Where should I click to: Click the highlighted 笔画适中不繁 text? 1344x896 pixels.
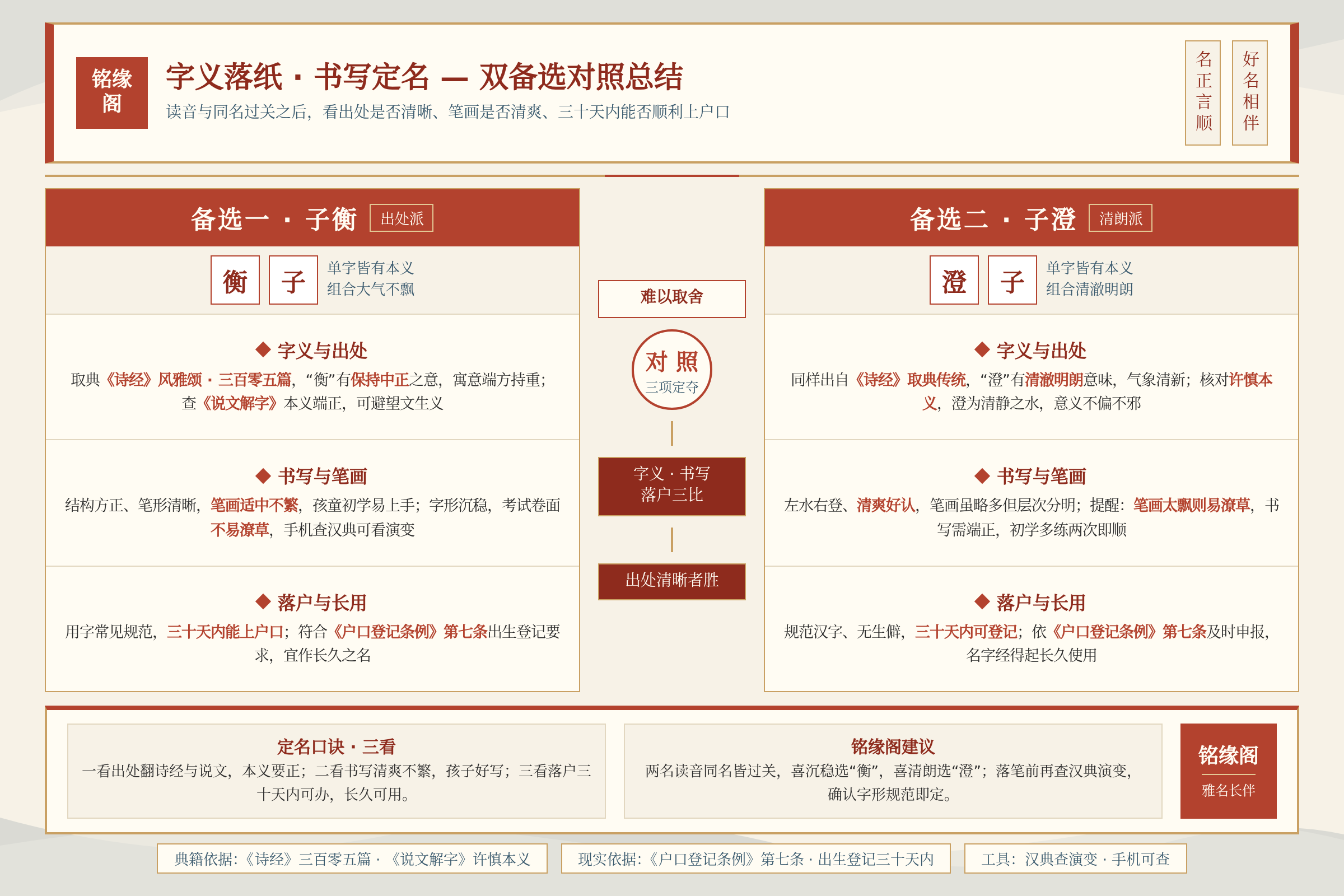pos(254,505)
